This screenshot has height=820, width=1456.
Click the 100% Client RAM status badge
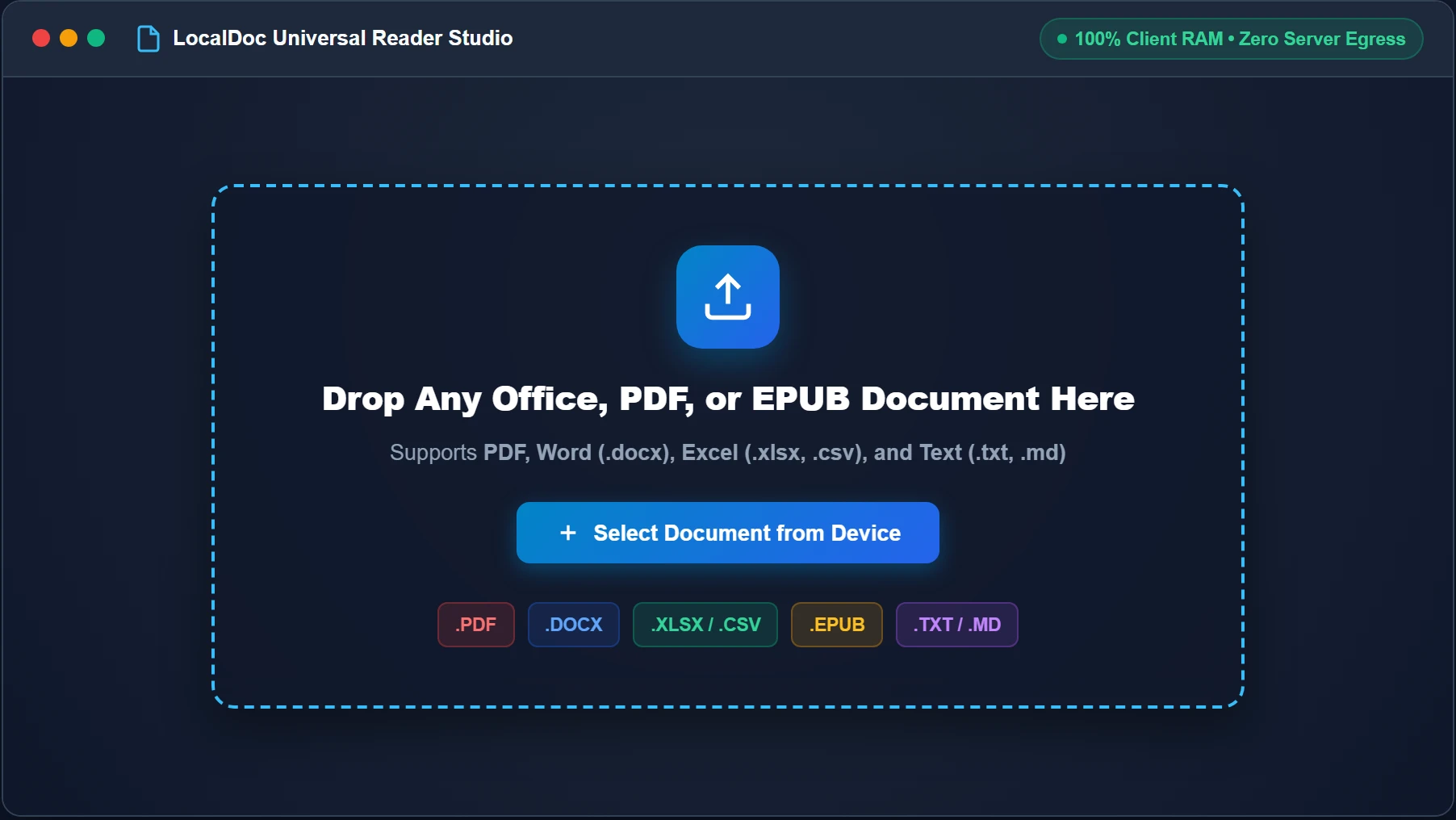[x=1232, y=39]
